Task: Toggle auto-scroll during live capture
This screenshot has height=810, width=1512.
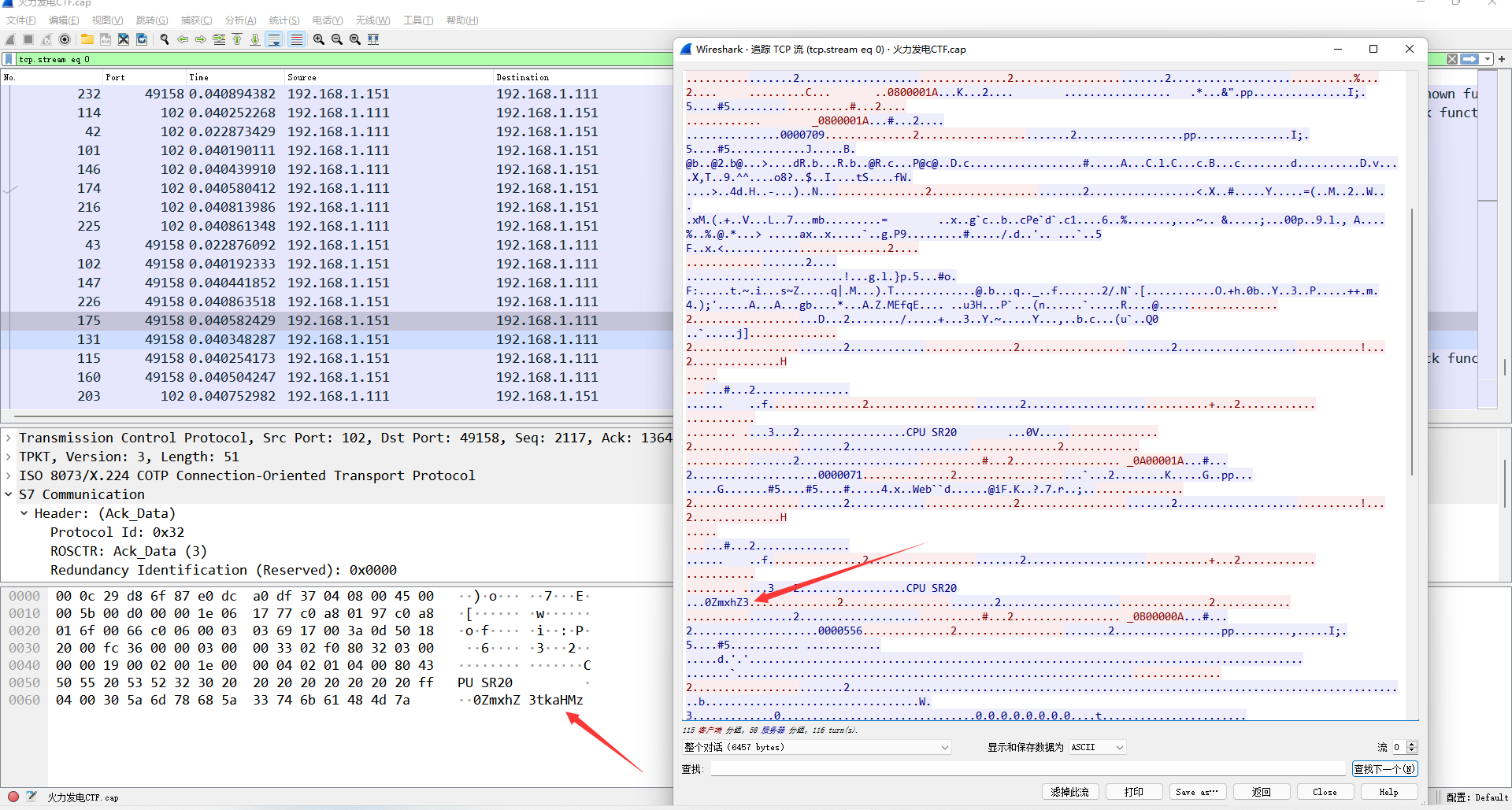Action: 274,39
